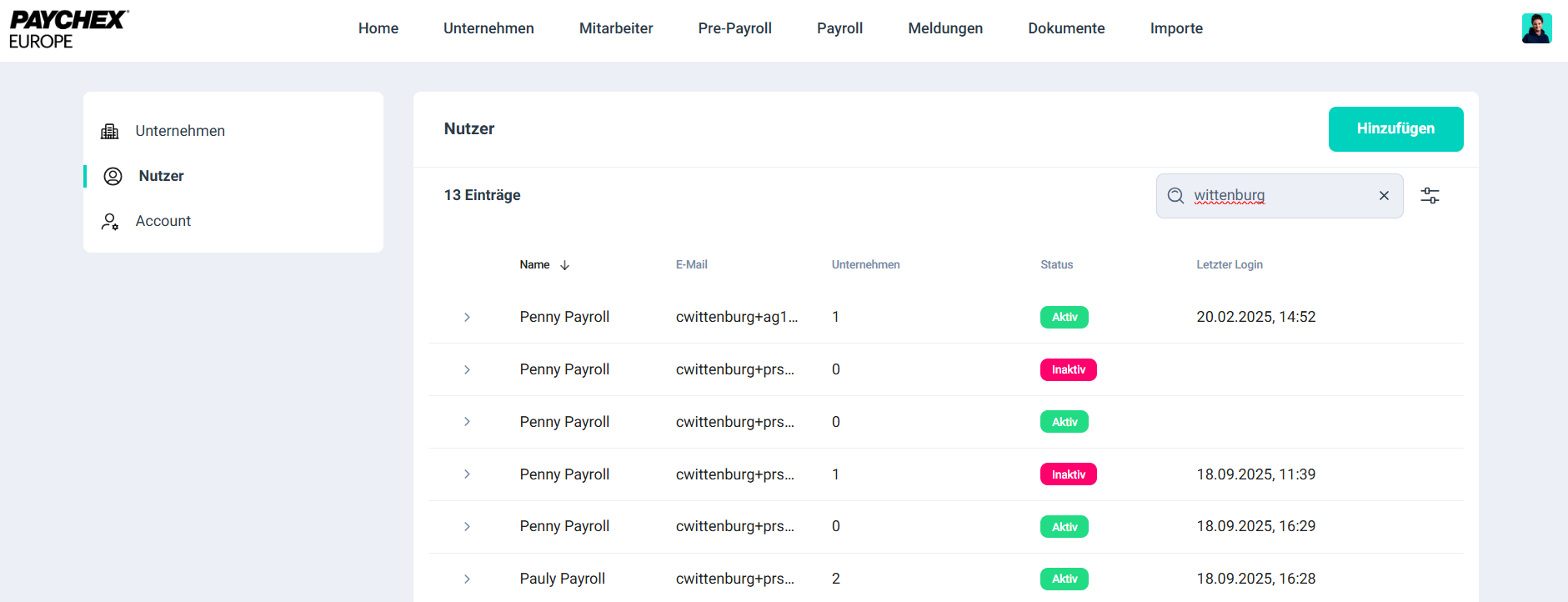Open the Pre-Payroll menu
The image size is (1568, 602).
(x=734, y=28)
